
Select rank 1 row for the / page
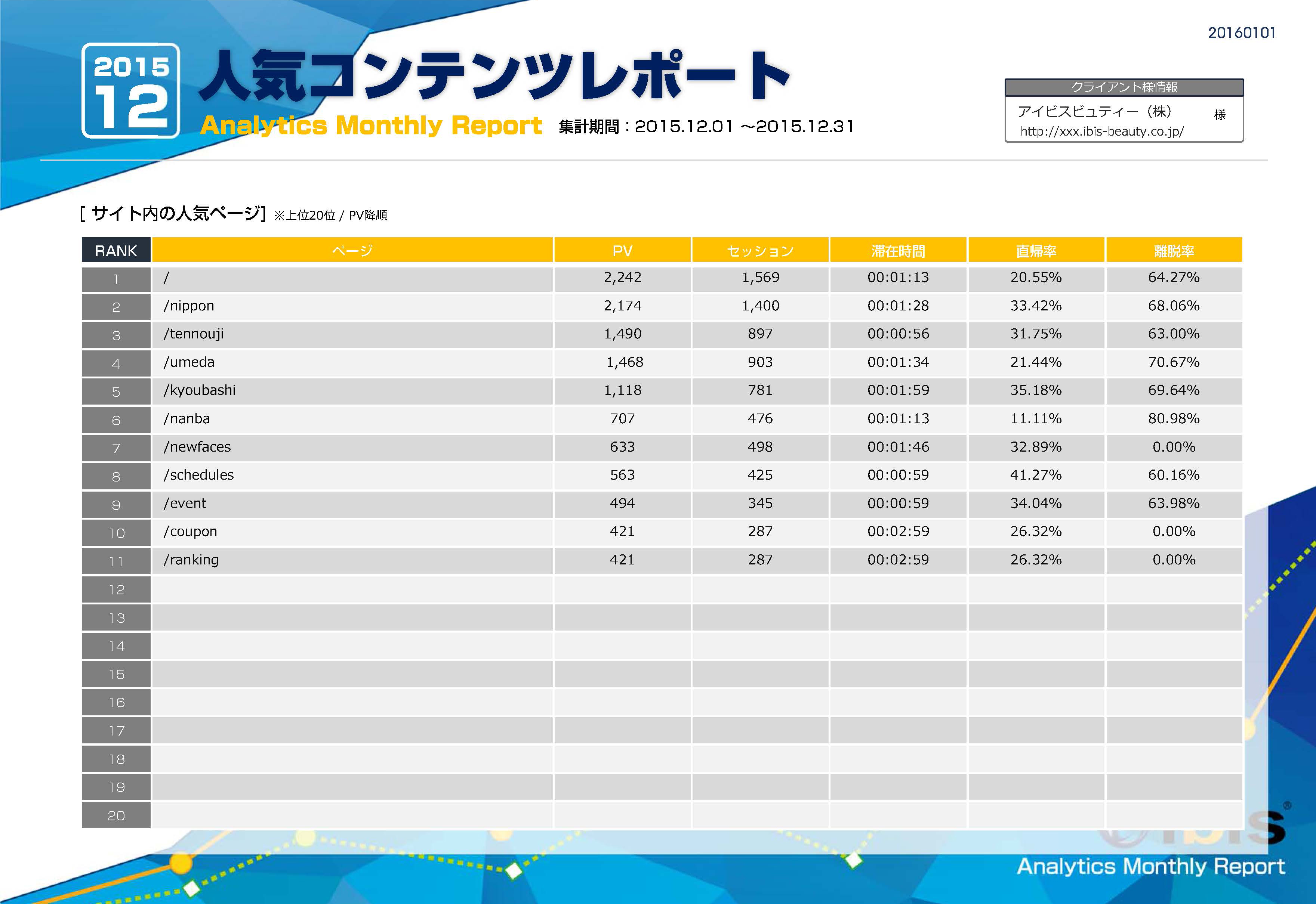coord(351,278)
